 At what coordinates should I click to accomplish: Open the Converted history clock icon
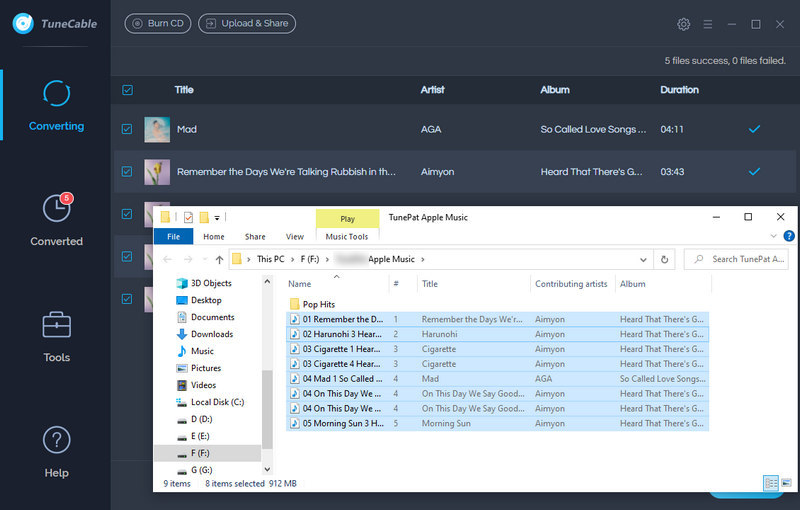click(56, 208)
